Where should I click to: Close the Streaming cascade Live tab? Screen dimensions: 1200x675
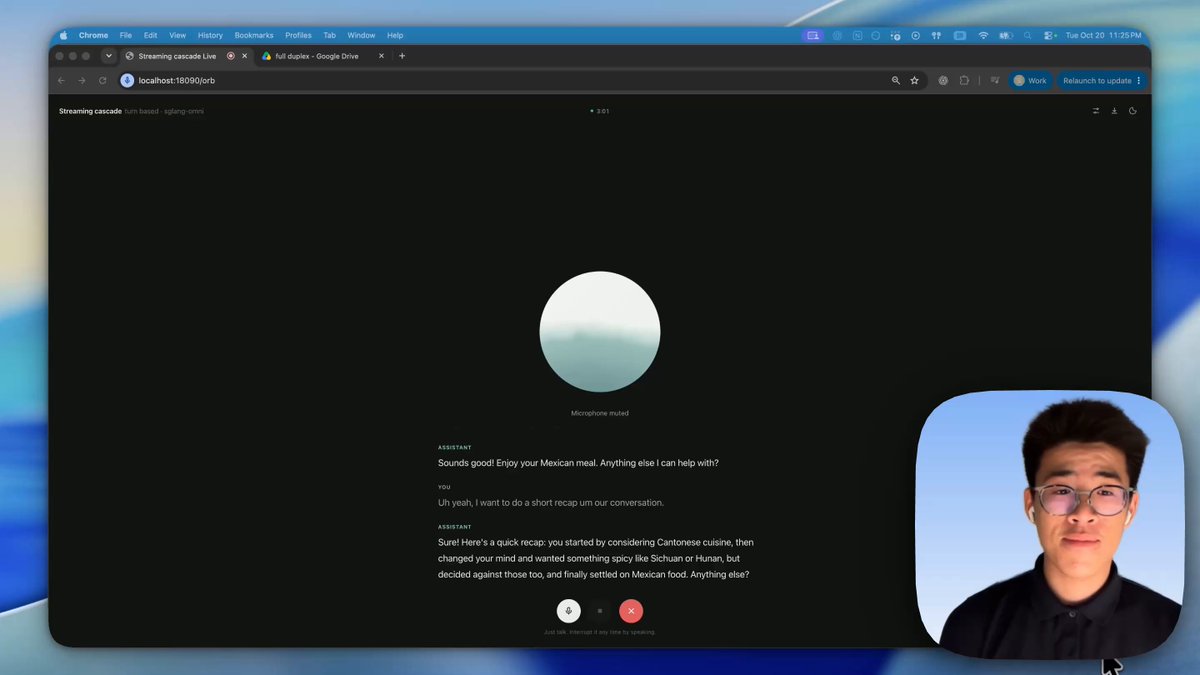point(244,56)
